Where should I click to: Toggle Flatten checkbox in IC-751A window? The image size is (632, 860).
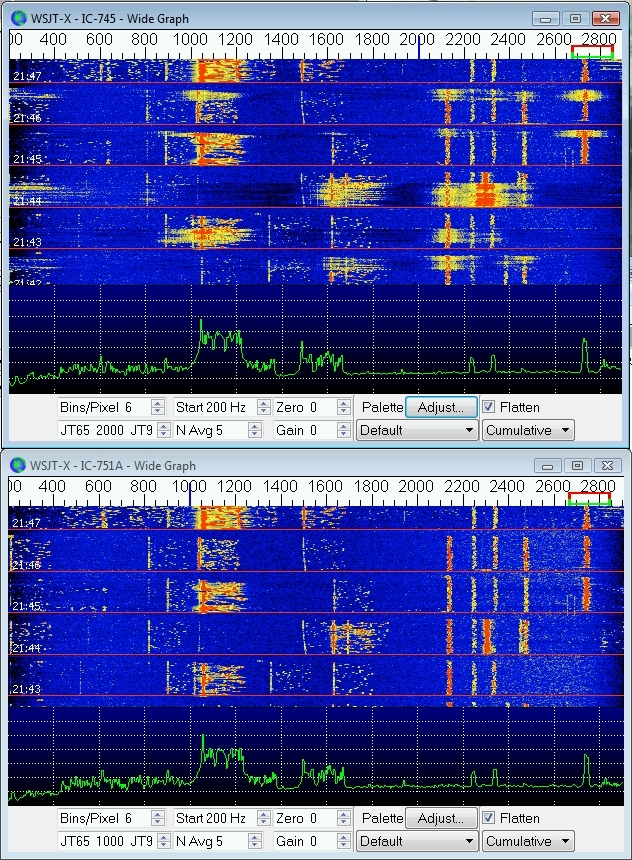click(489, 818)
